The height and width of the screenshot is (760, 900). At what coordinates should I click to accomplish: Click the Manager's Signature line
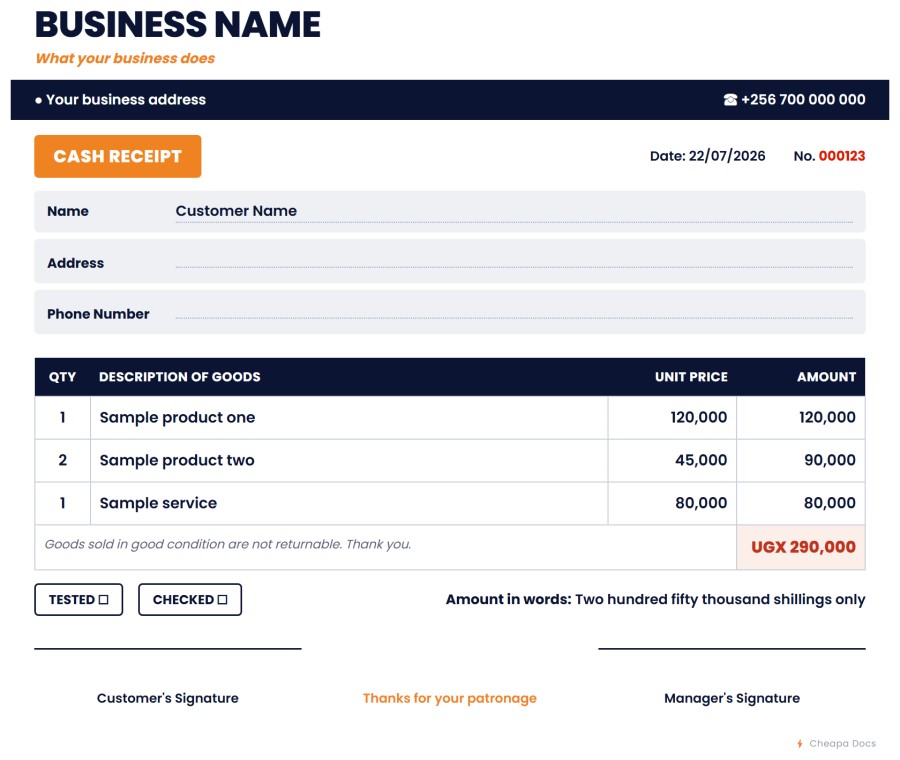pos(732,649)
